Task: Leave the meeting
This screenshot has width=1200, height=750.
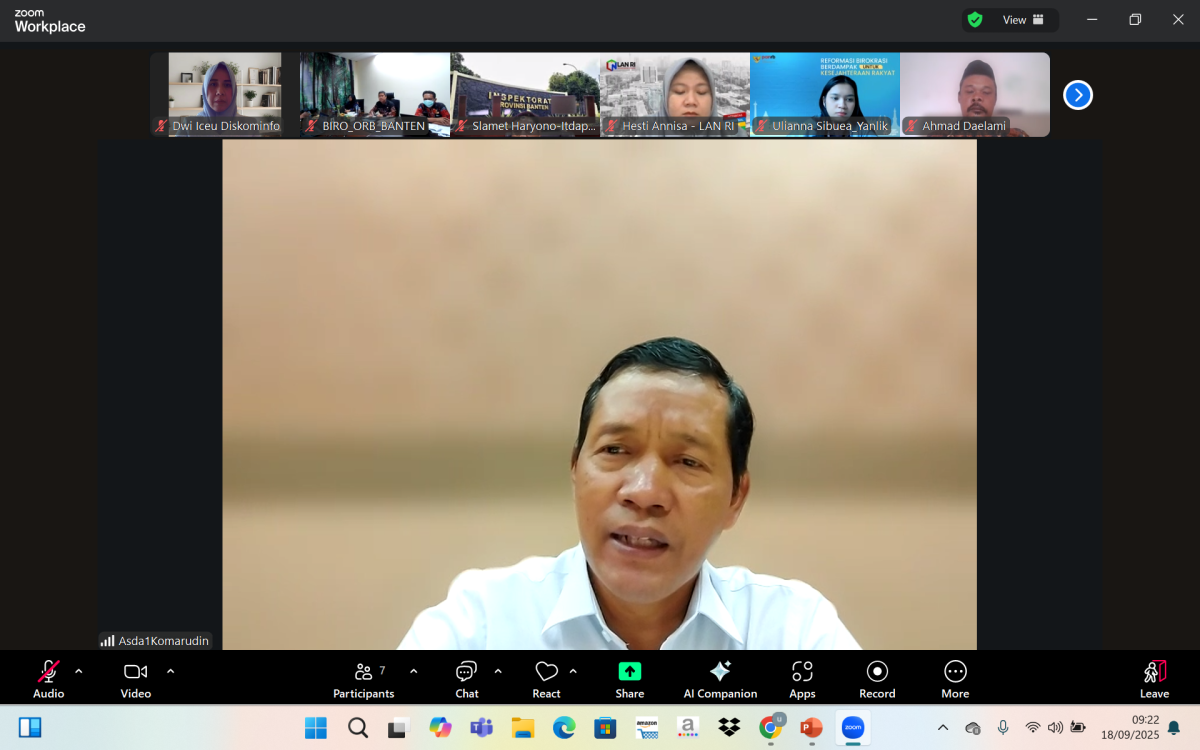Action: pos(1154,678)
